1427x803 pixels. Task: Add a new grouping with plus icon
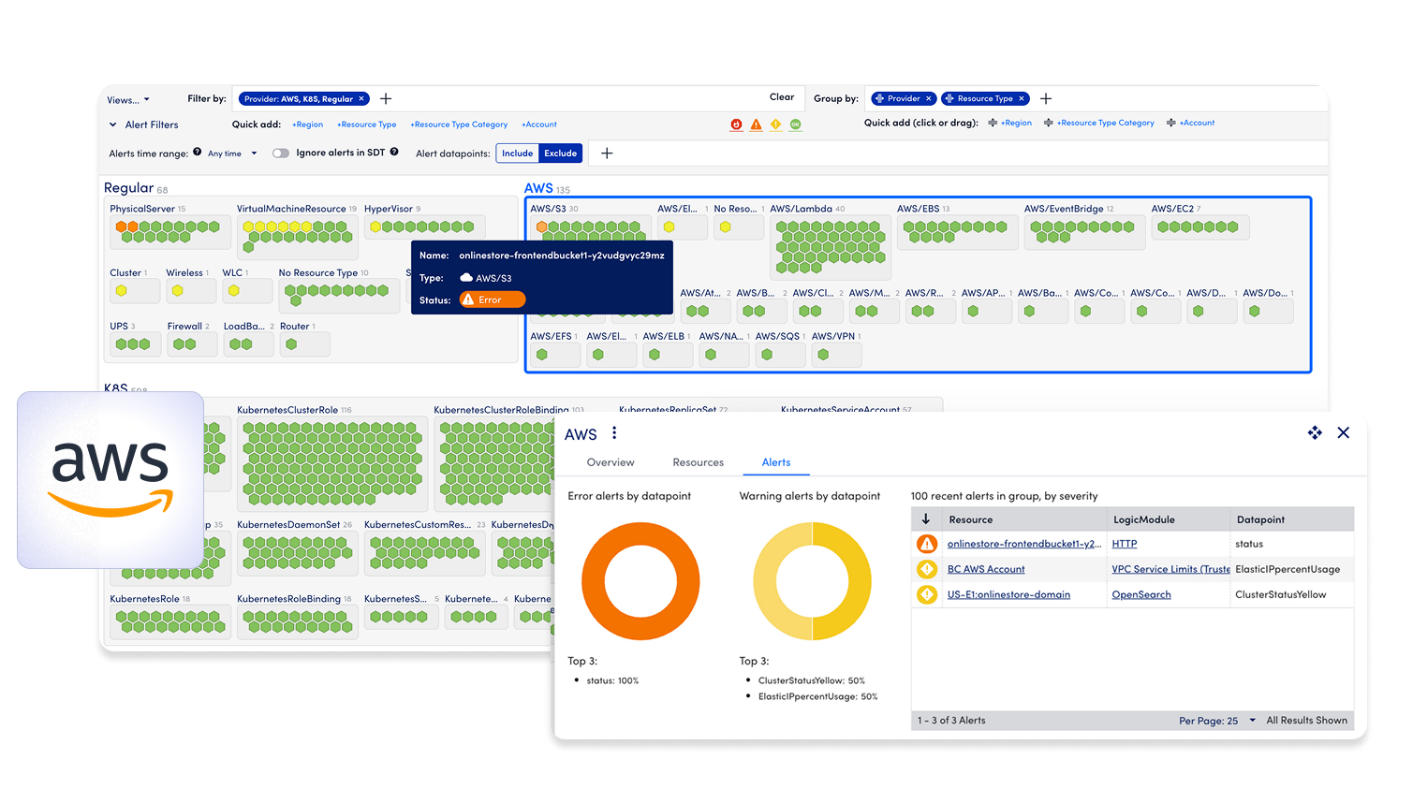[x=1046, y=98]
